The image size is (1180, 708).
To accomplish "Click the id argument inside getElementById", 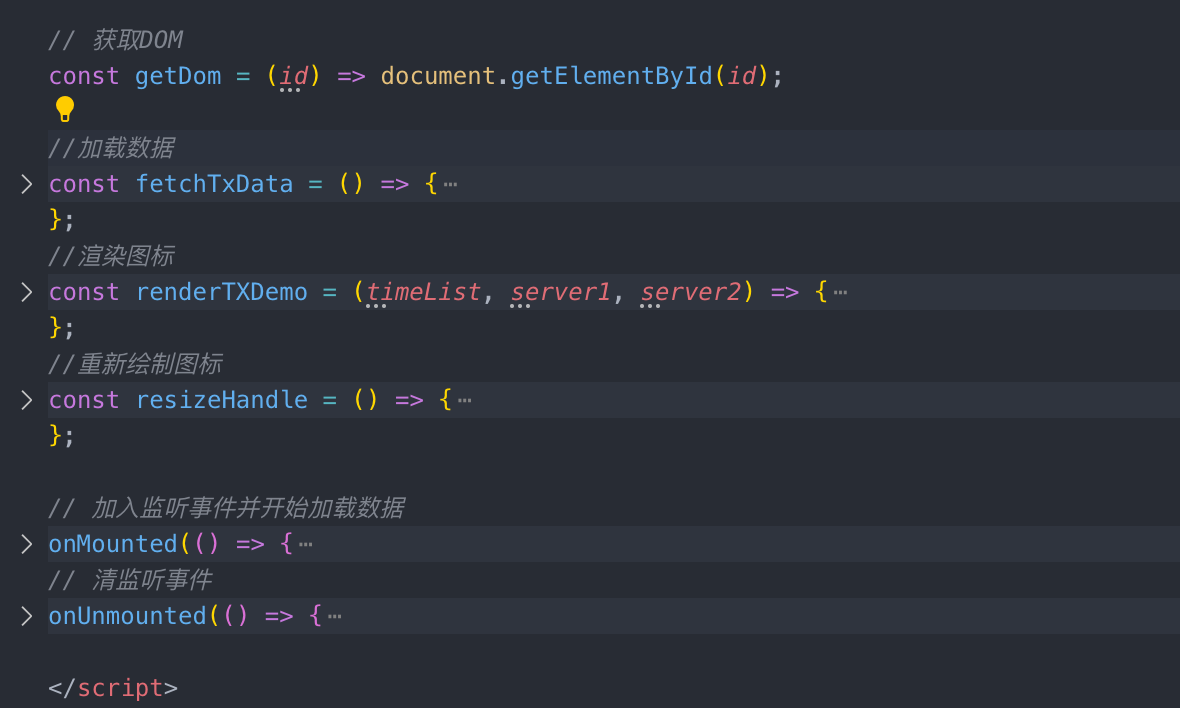I will point(742,76).
